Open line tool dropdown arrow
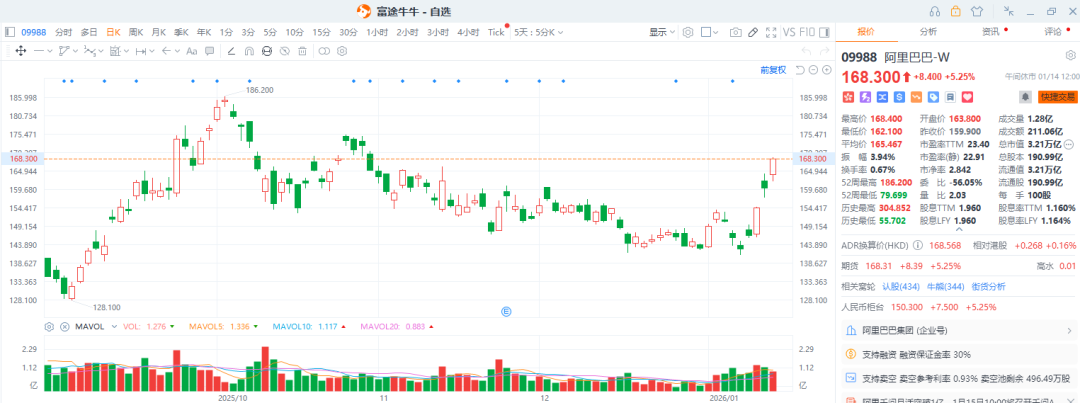The width and height of the screenshot is (1080, 403). (50, 51)
